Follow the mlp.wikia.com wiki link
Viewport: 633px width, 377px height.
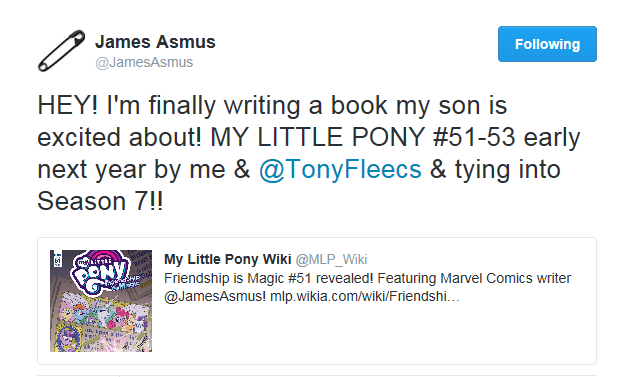coord(365,297)
